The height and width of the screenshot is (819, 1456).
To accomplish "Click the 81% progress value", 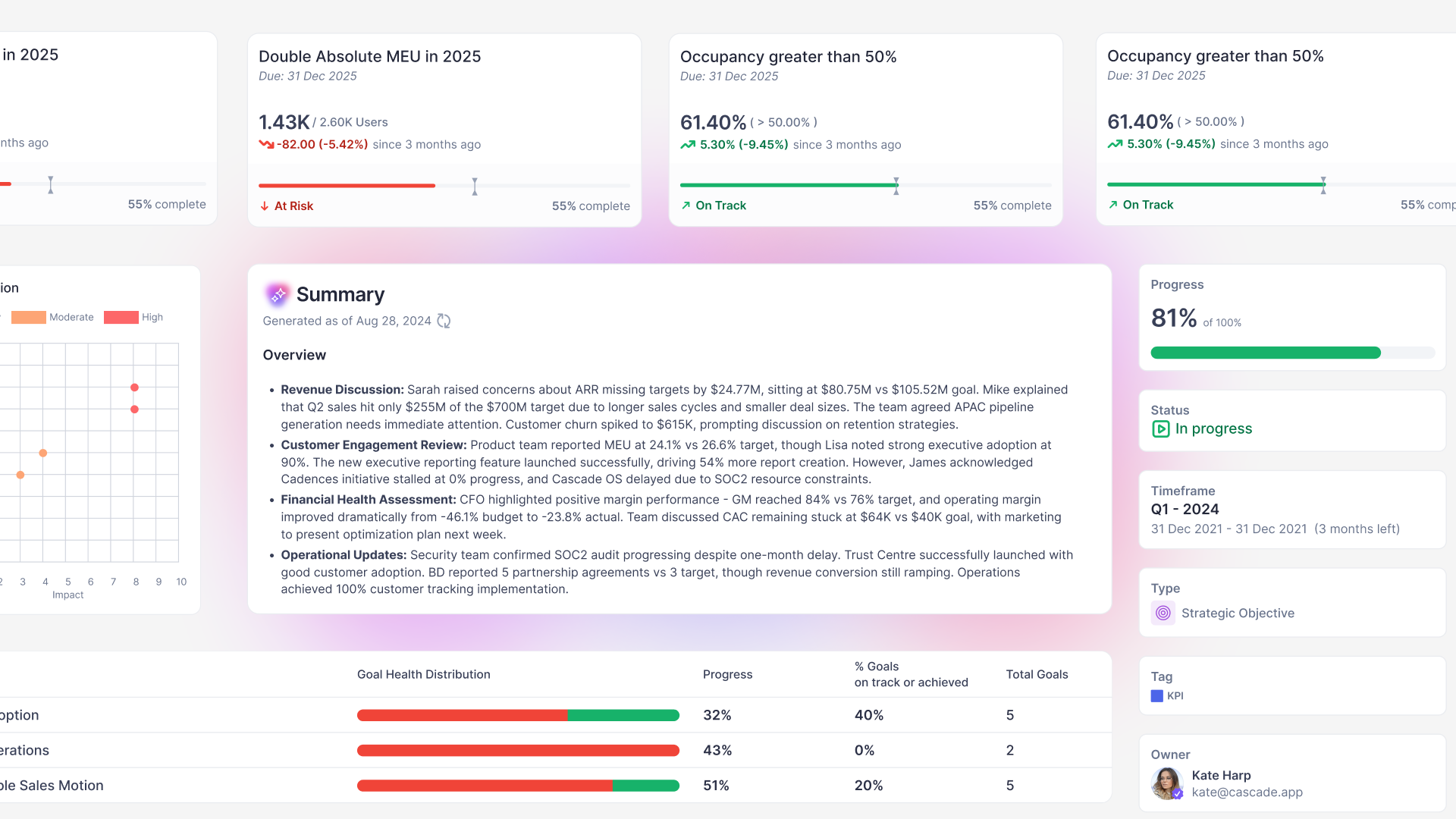I will coord(1173,318).
